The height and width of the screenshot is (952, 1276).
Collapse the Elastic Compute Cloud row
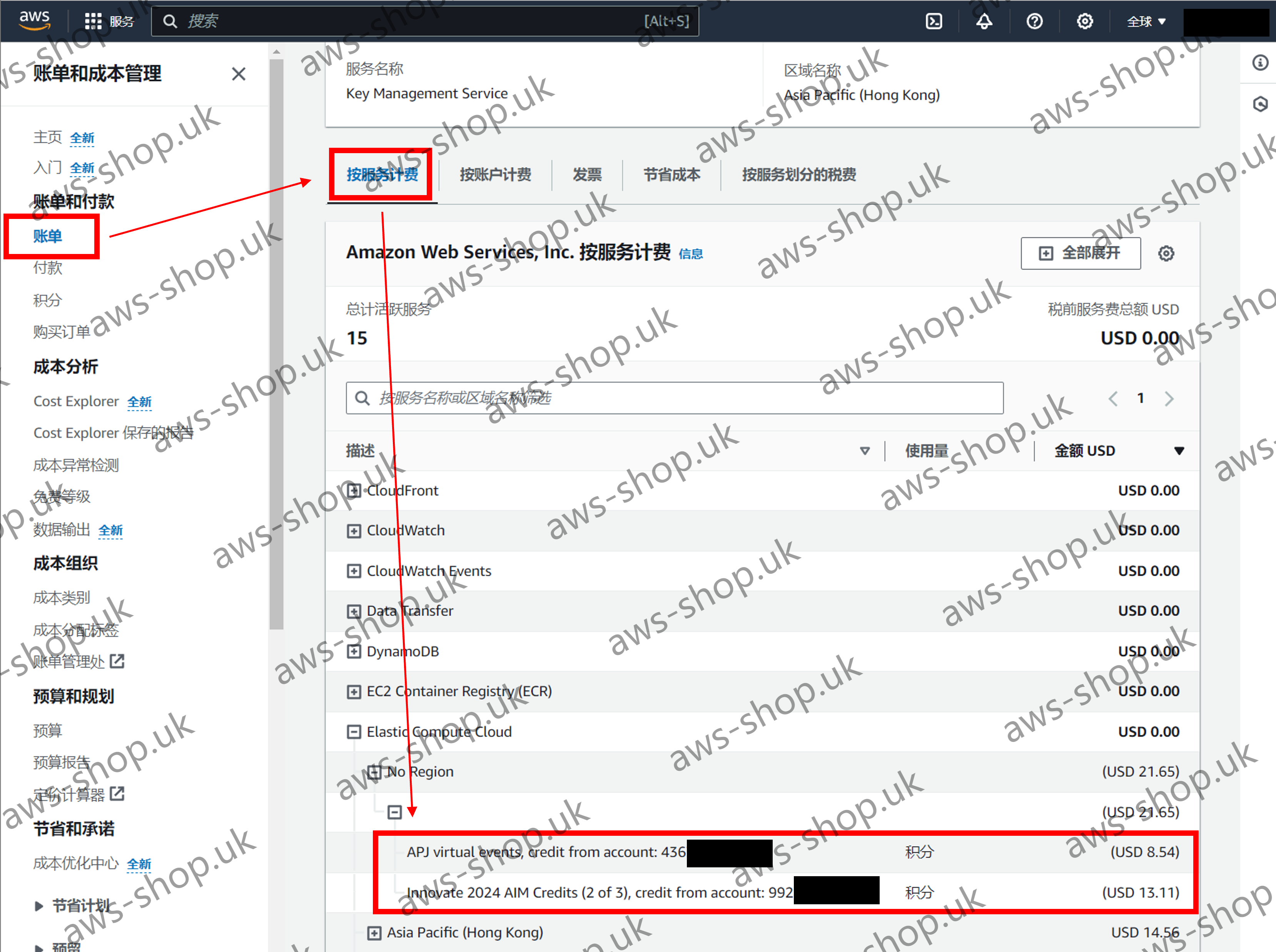point(354,732)
